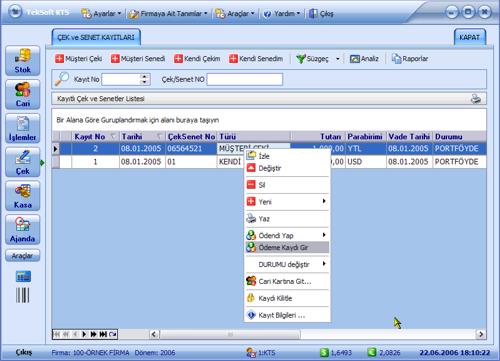Select the record row with Parabirimi USD
The height and width of the screenshot is (361, 500).
coord(269,162)
